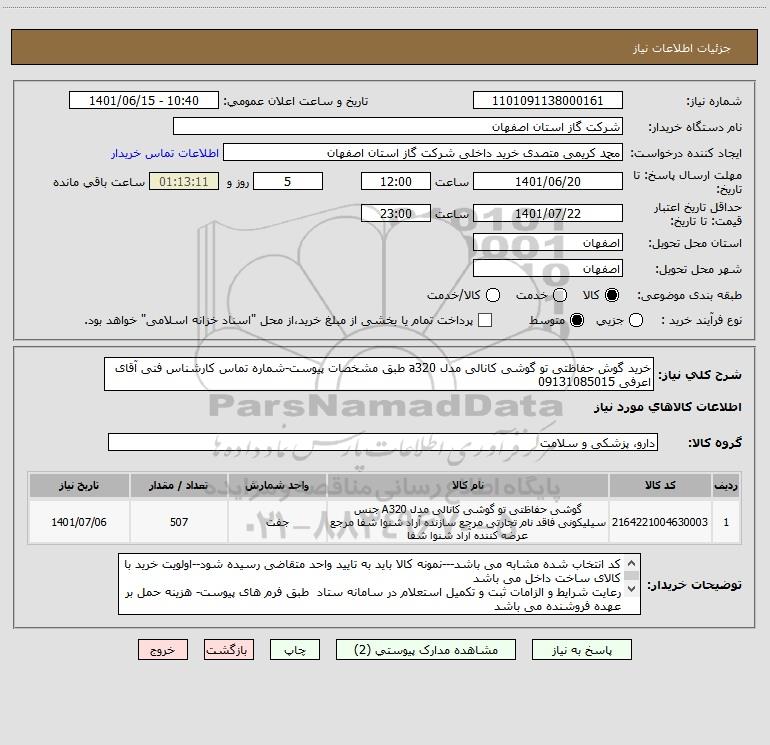Click the buyer name field شرکت گاز استان اصفهان
Screen dimensions: 770x745
point(398,126)
